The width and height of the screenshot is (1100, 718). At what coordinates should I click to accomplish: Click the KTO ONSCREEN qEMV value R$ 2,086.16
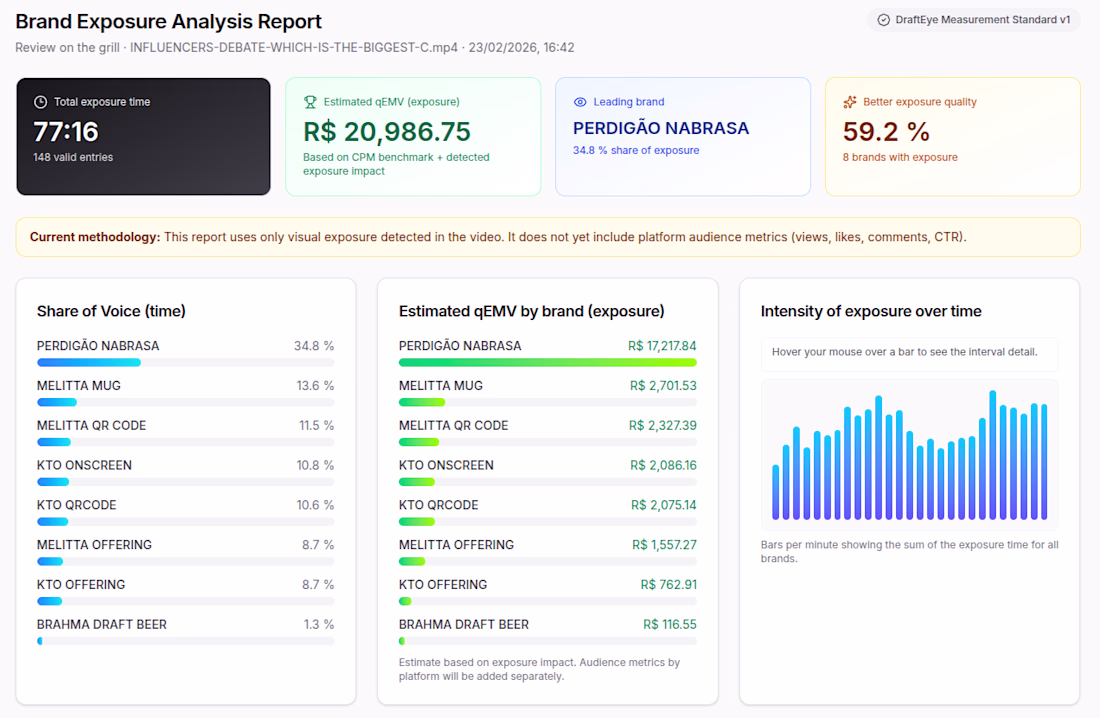pyautogui.click(x=663, y=465)
